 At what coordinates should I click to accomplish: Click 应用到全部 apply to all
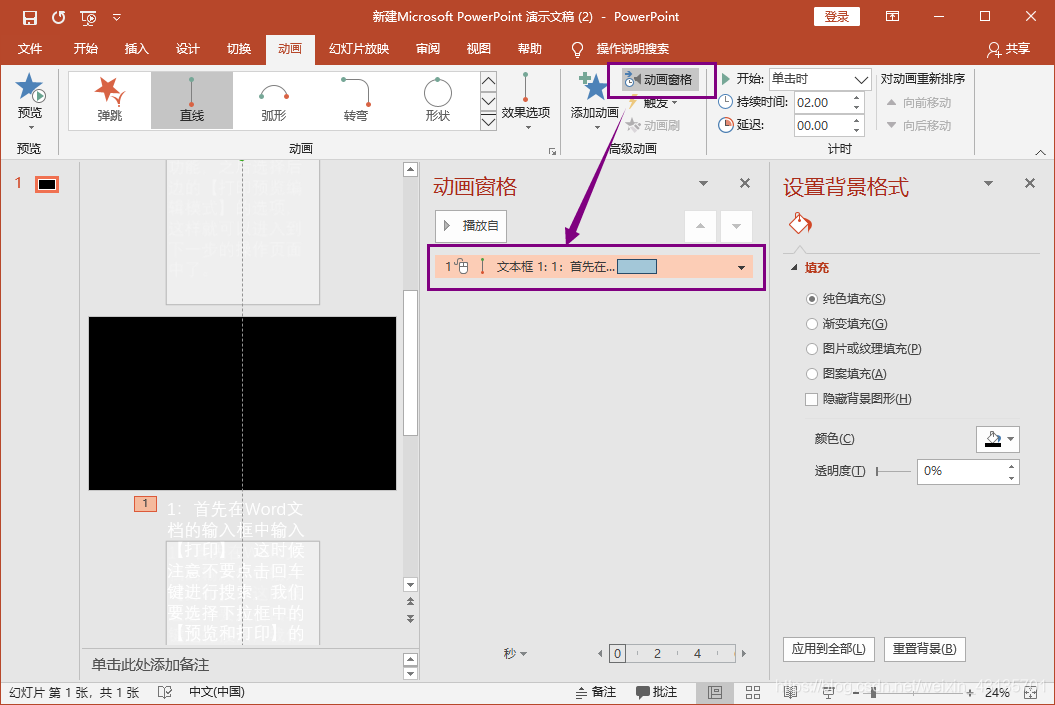pyautogui.click(x=829, y=649)
